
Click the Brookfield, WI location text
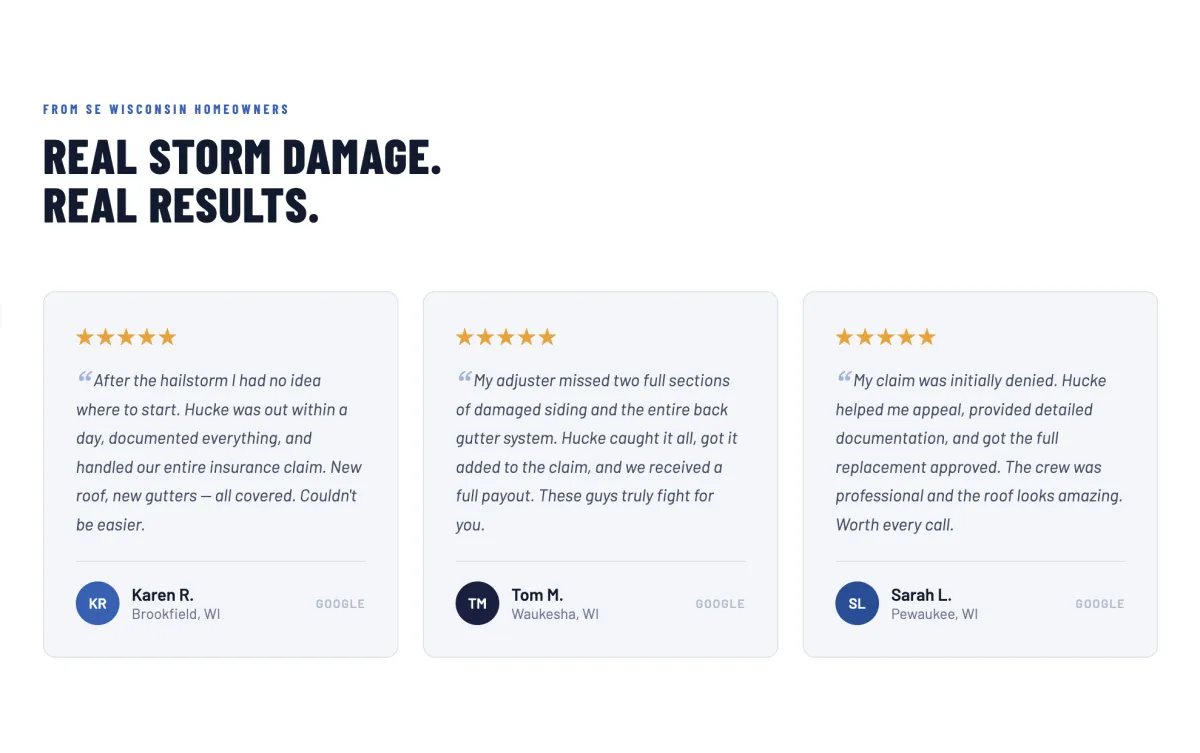176,614
